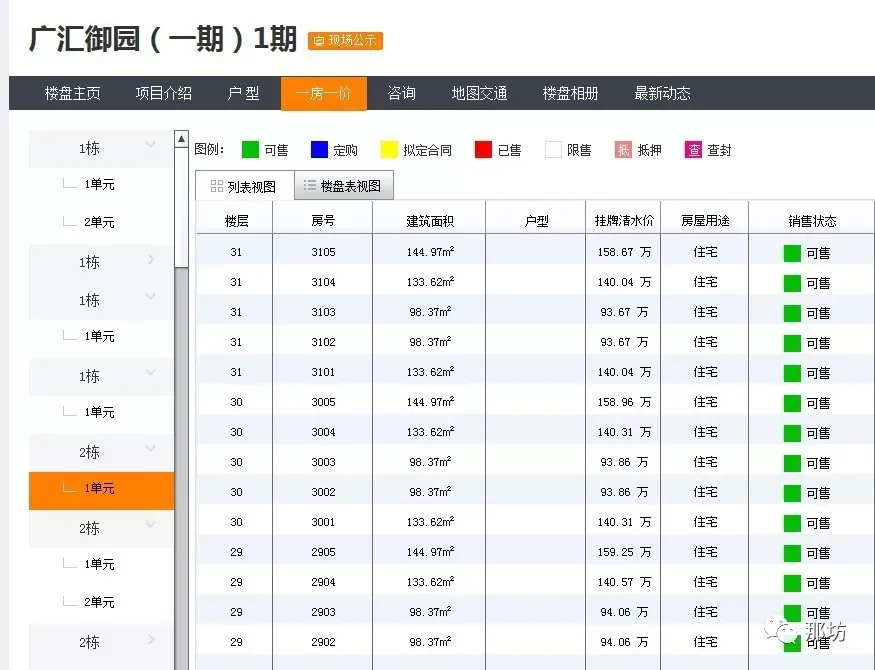Open the 户型 menu item
This screenshot has width=875, height=670.
tap(243, 93)
